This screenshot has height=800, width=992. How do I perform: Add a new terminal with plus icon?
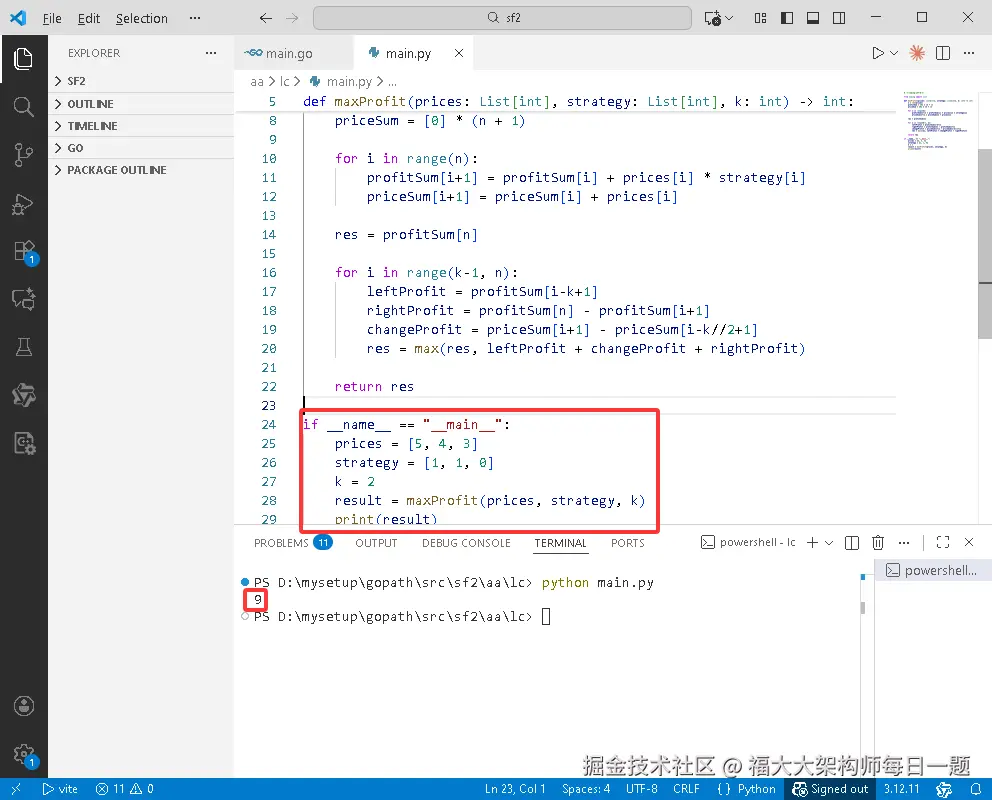812,543
